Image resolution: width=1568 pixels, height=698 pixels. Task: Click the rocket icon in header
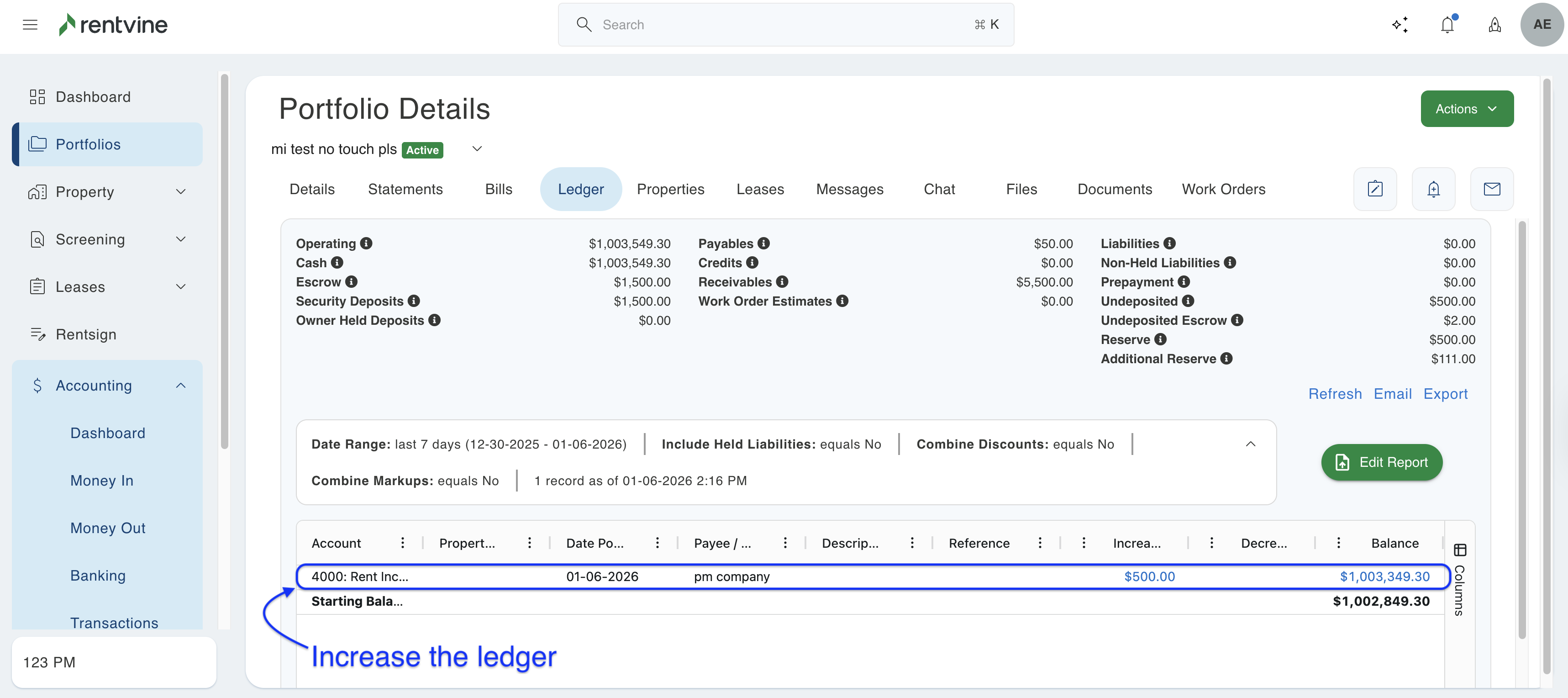(1494, 24)
